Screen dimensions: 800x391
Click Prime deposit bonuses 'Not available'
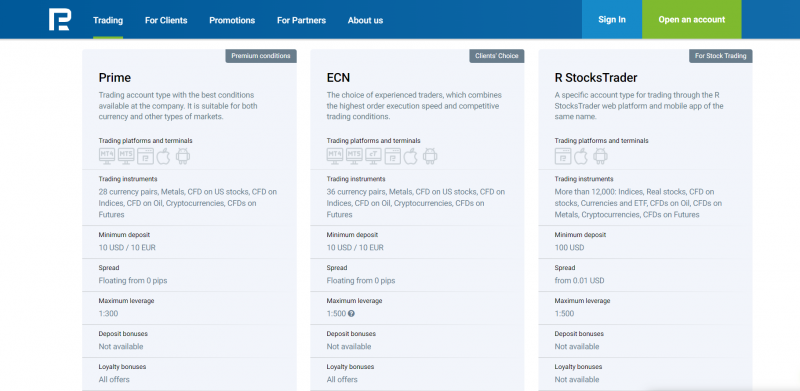(121, 347)
